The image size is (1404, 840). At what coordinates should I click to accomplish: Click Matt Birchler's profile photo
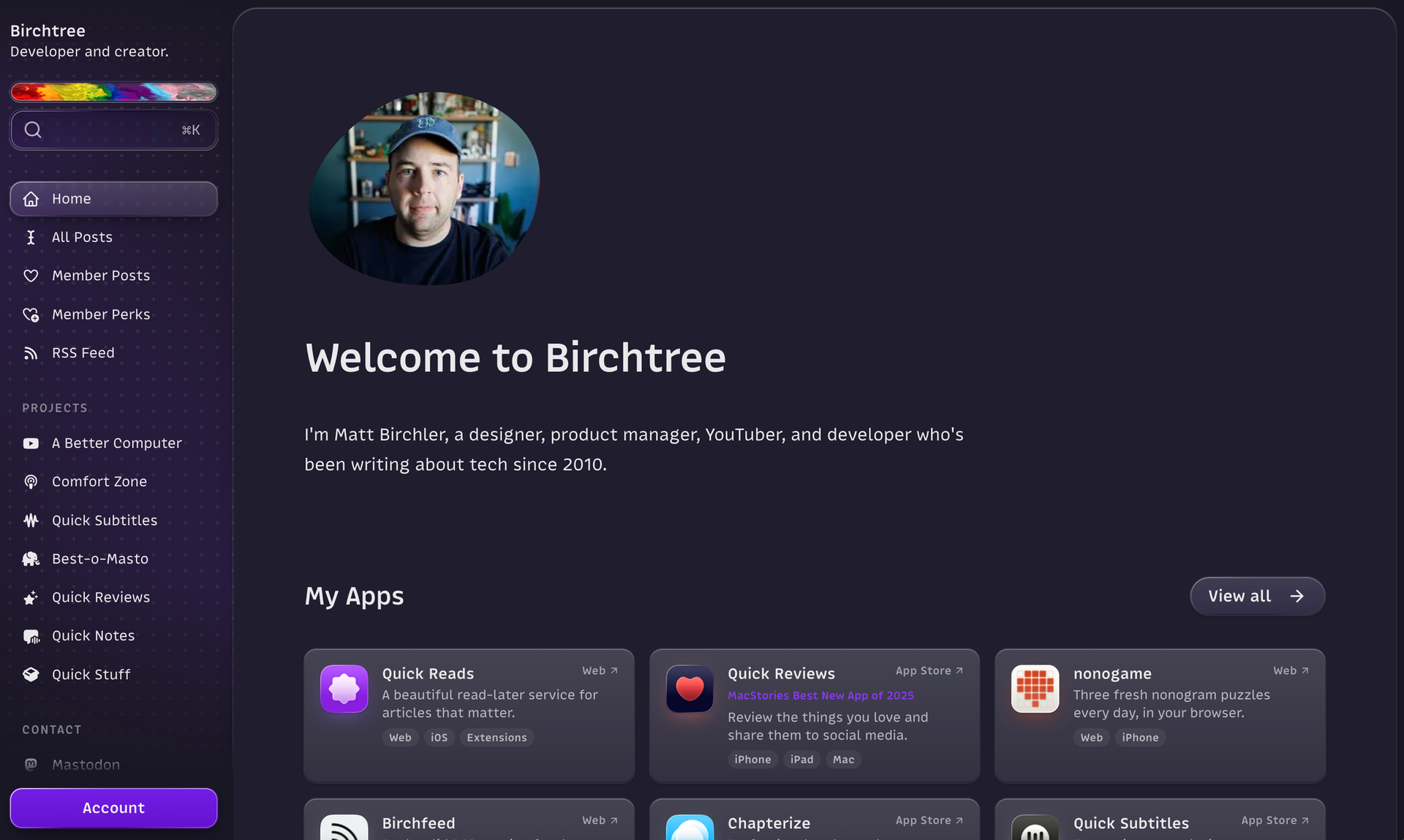[424, 188]
